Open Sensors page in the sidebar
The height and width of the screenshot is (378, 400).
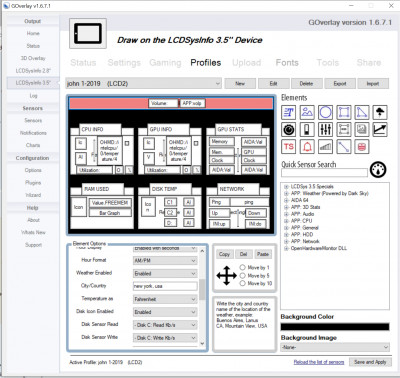pos(33,120)
